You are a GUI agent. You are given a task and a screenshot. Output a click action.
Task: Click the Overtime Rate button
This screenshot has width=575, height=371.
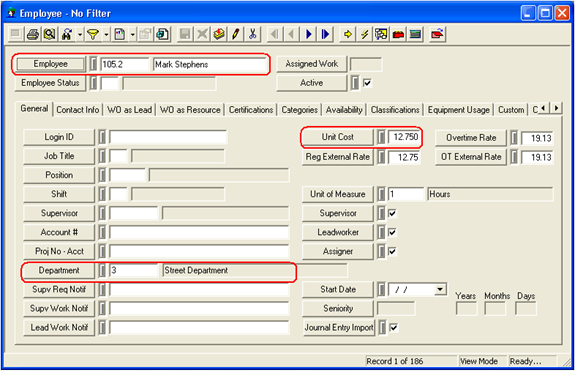[471, 137]
